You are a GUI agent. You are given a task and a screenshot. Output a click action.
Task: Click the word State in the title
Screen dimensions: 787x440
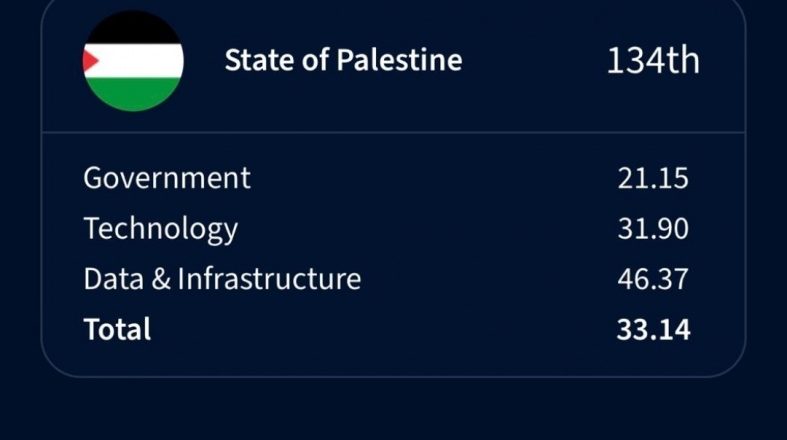pyautogui.click(x=254, y=60)
